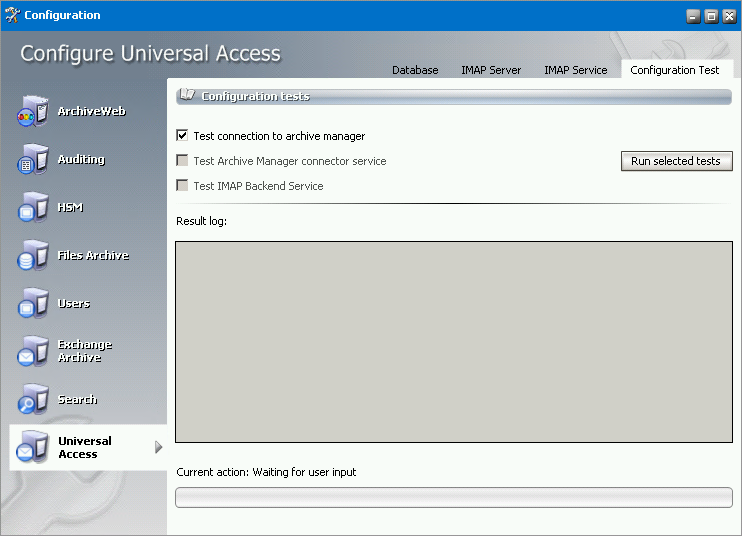Click the HSM sidebar icon

tap(32, 207)
